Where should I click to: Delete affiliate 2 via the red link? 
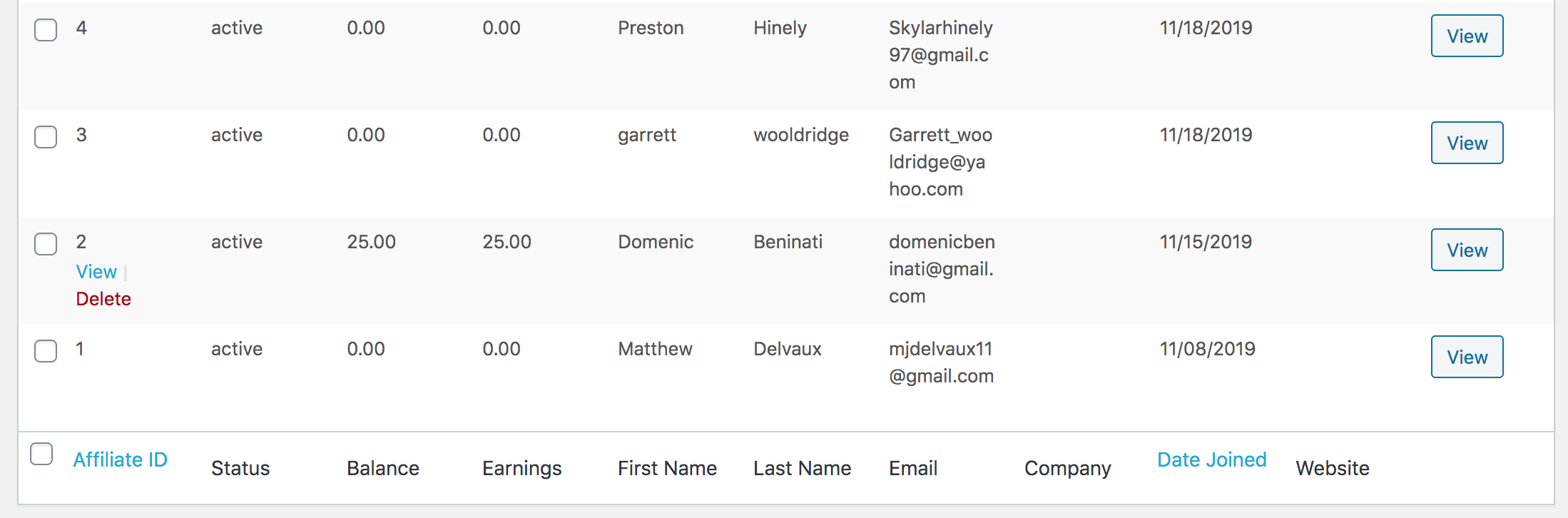coord(103,299)
